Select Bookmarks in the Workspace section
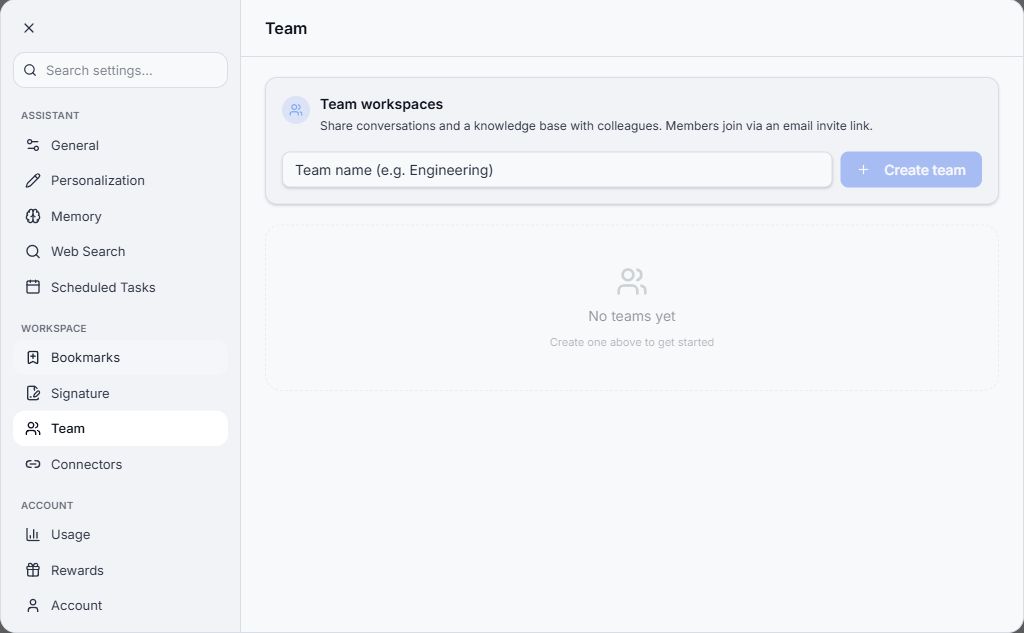The height and width of the screenshot is (633, 1024). tap(120, 357)
